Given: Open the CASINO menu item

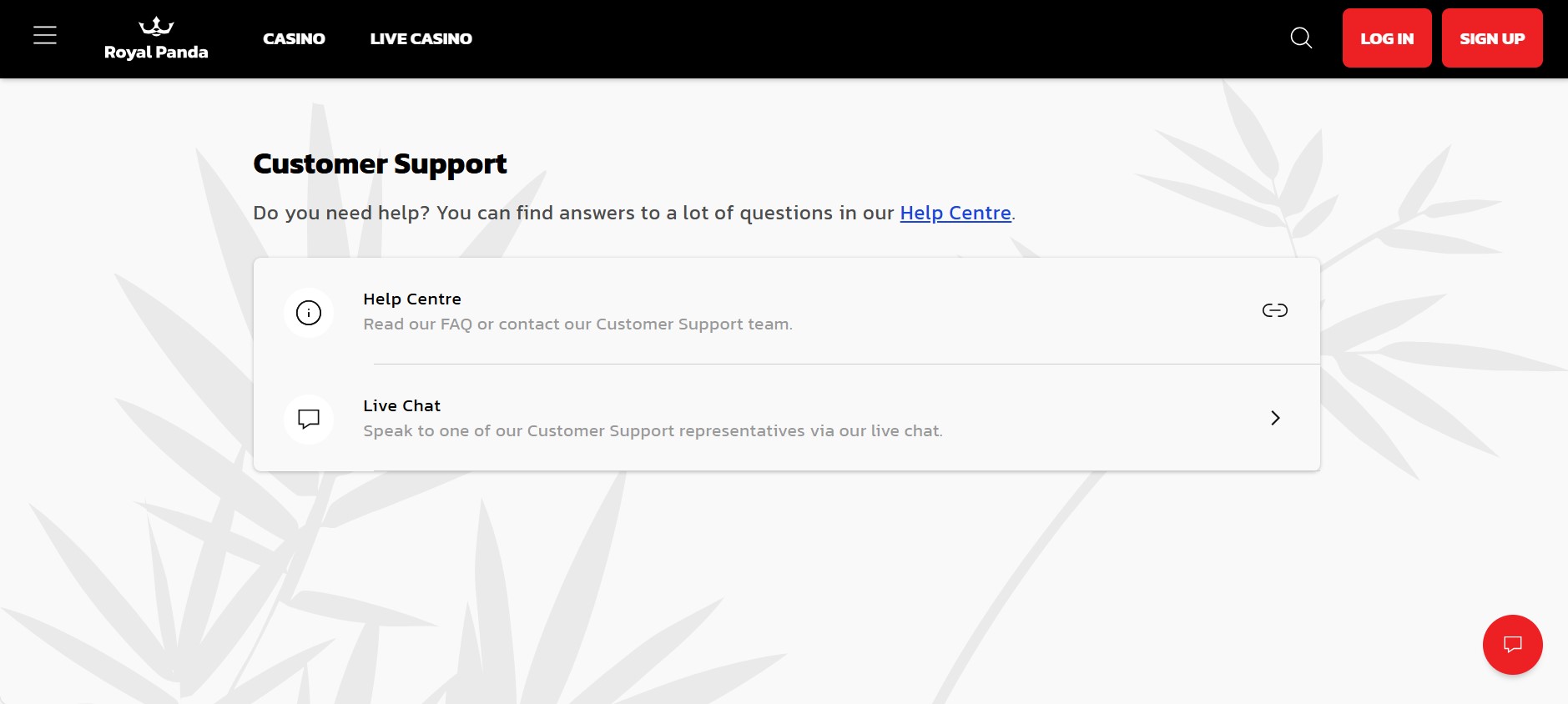Looking at the screenshot, I should click(x=294, y=39).
